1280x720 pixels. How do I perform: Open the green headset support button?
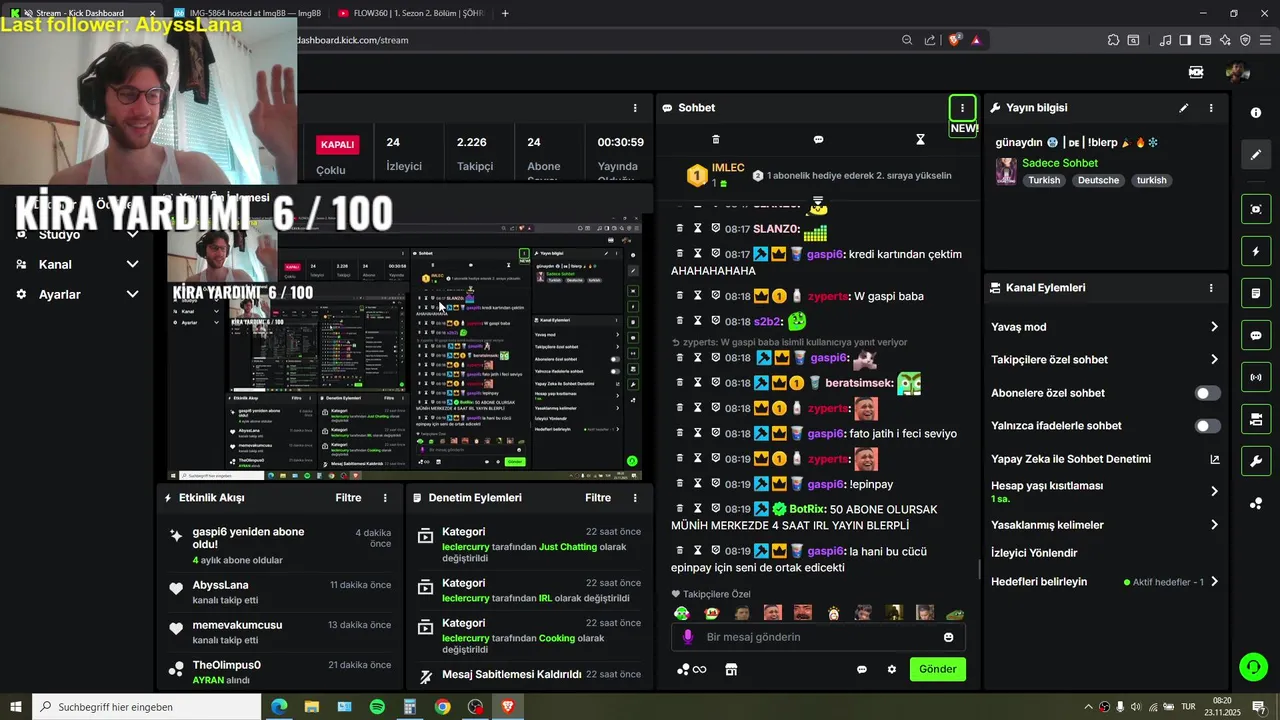coord(1252,666)
